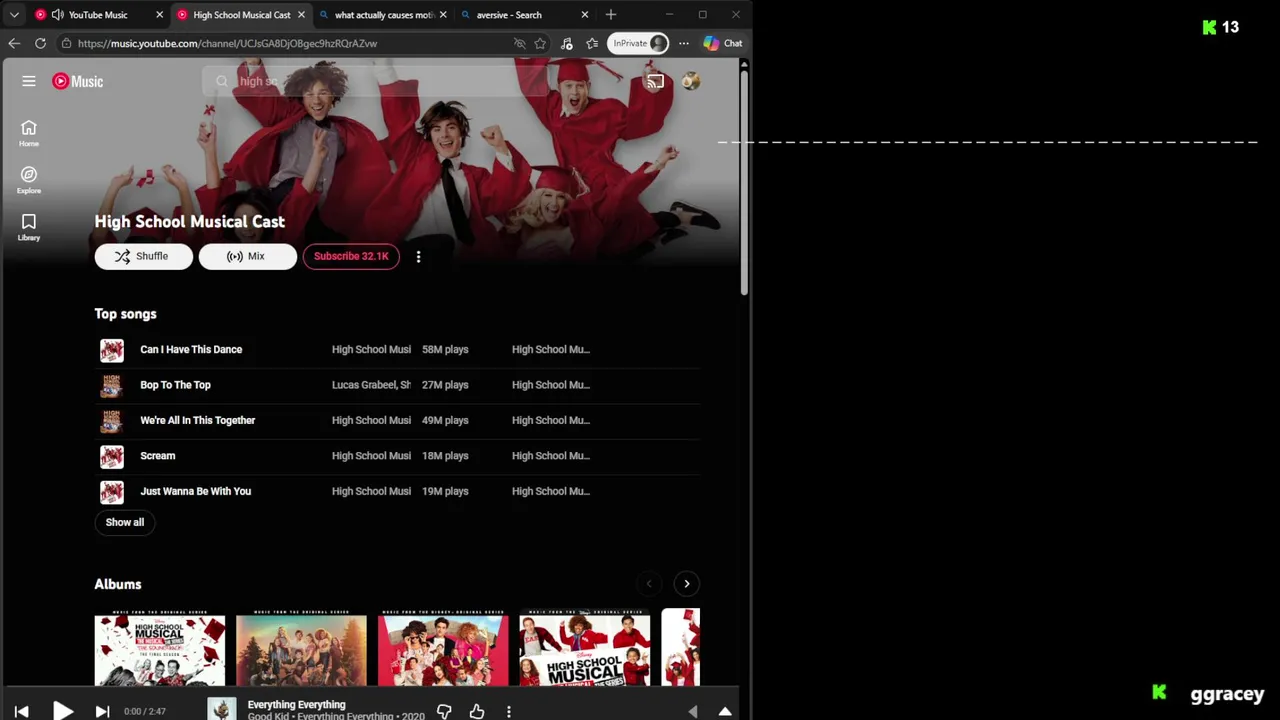The height and width of the screenshot is (720, 1280).
Task: Open artist more options three dots
Action: [418, 257]
